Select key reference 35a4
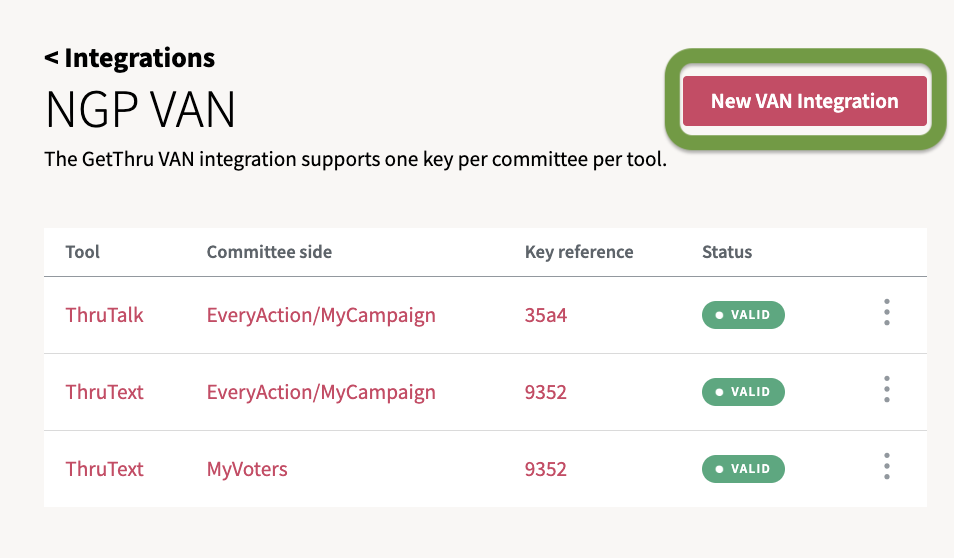This screenshot has width=954, height=558. coord(545,315)
